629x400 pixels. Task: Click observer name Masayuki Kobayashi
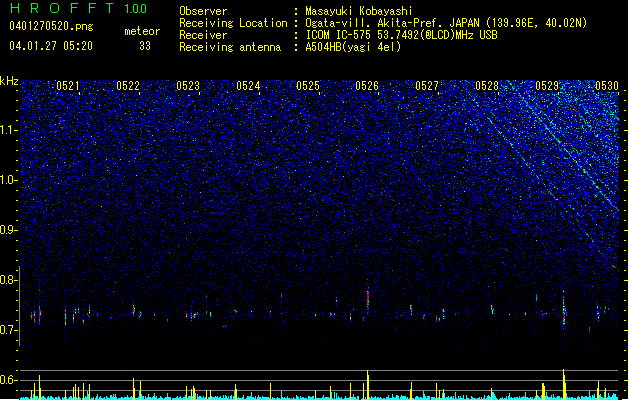click(359, 11)
